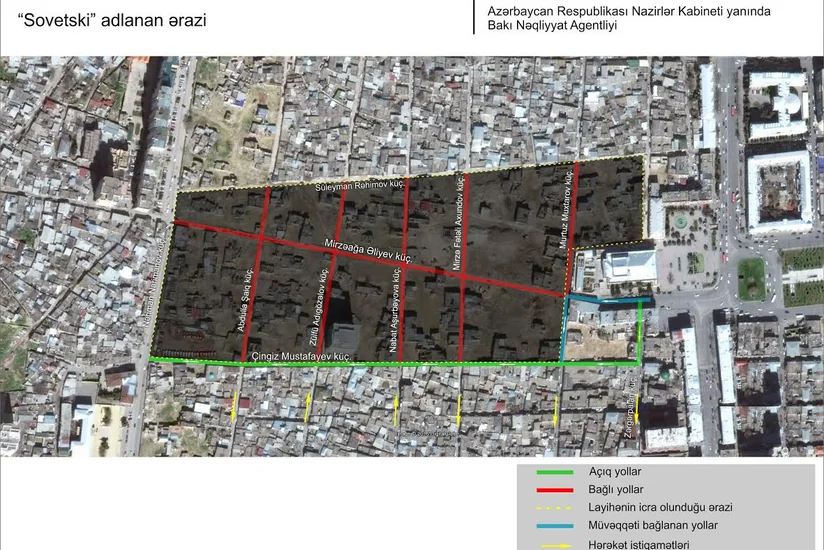Click the yellow arrow symbol in legend

556,546
